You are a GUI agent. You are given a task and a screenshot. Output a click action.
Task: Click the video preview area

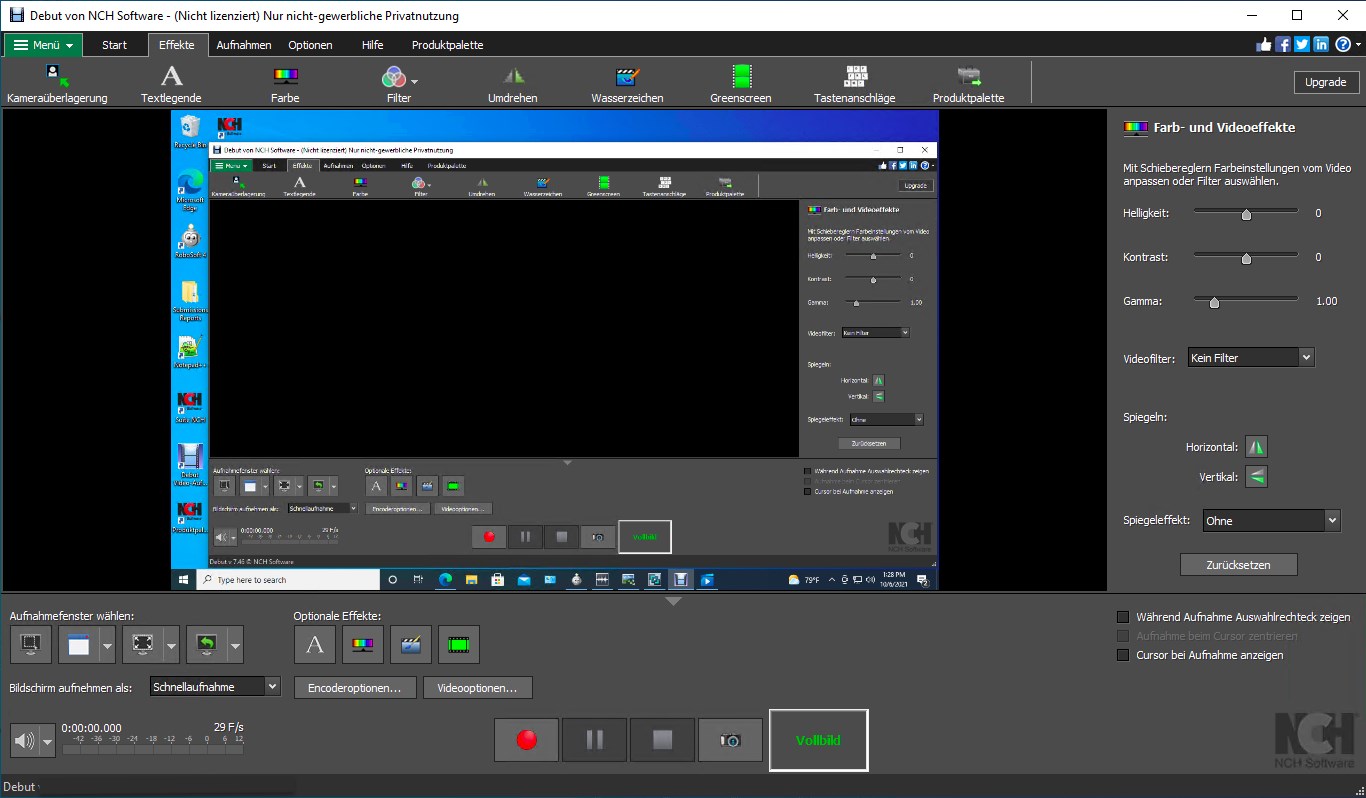click(x=554, y=349)
